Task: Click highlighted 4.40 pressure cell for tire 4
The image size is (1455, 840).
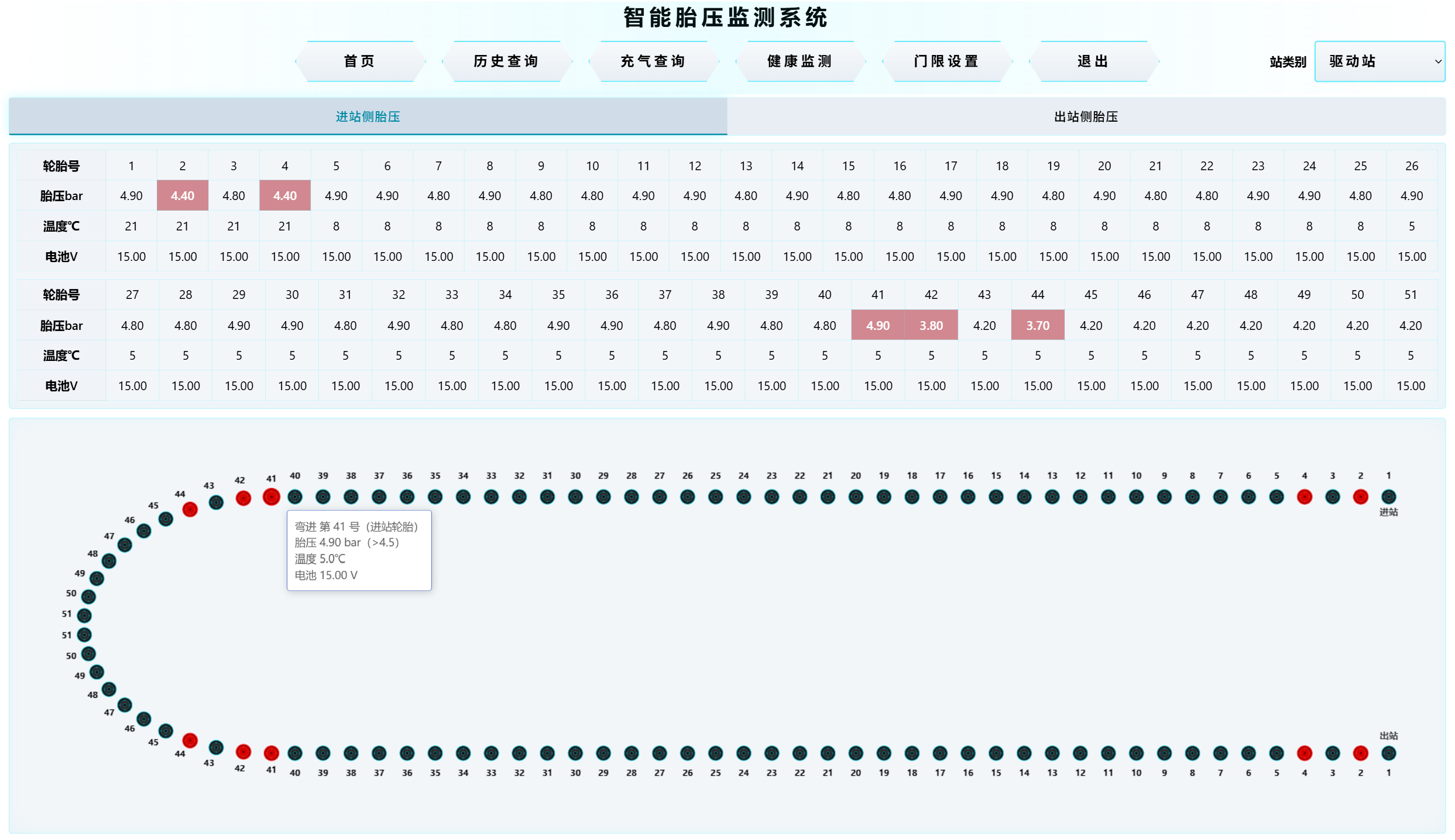Action: 285,195
